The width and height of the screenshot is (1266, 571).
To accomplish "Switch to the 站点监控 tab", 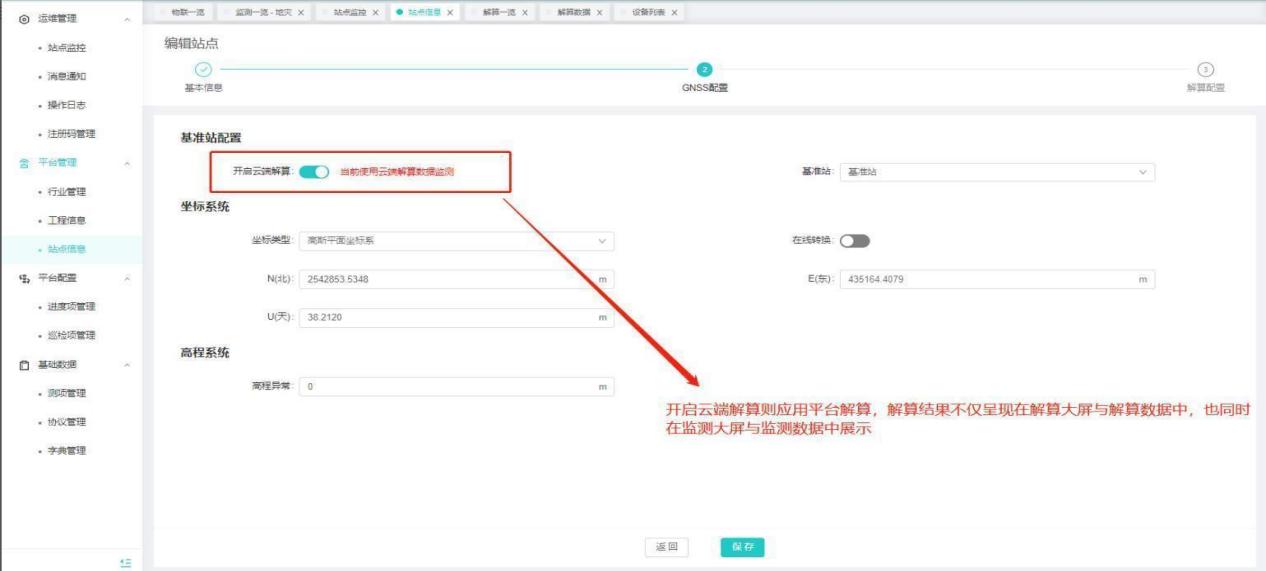I will tap(349, 12).
